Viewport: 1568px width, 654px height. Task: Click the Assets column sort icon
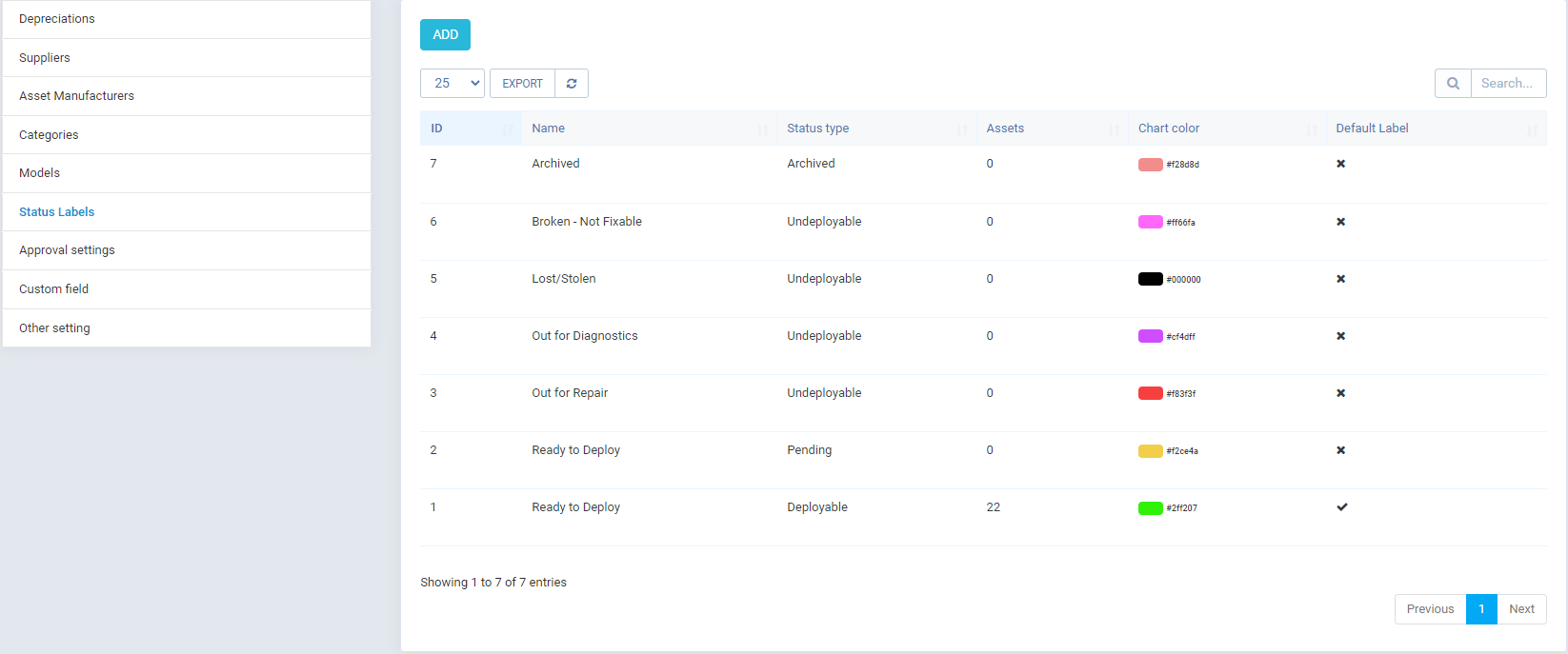coord(1115,129)
